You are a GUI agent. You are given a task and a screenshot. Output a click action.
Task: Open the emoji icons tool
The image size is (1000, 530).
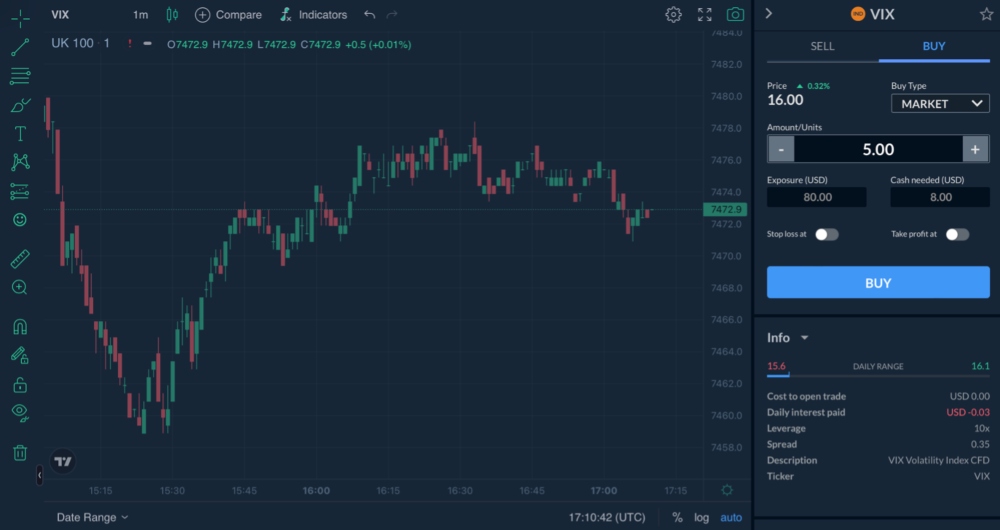20,220
